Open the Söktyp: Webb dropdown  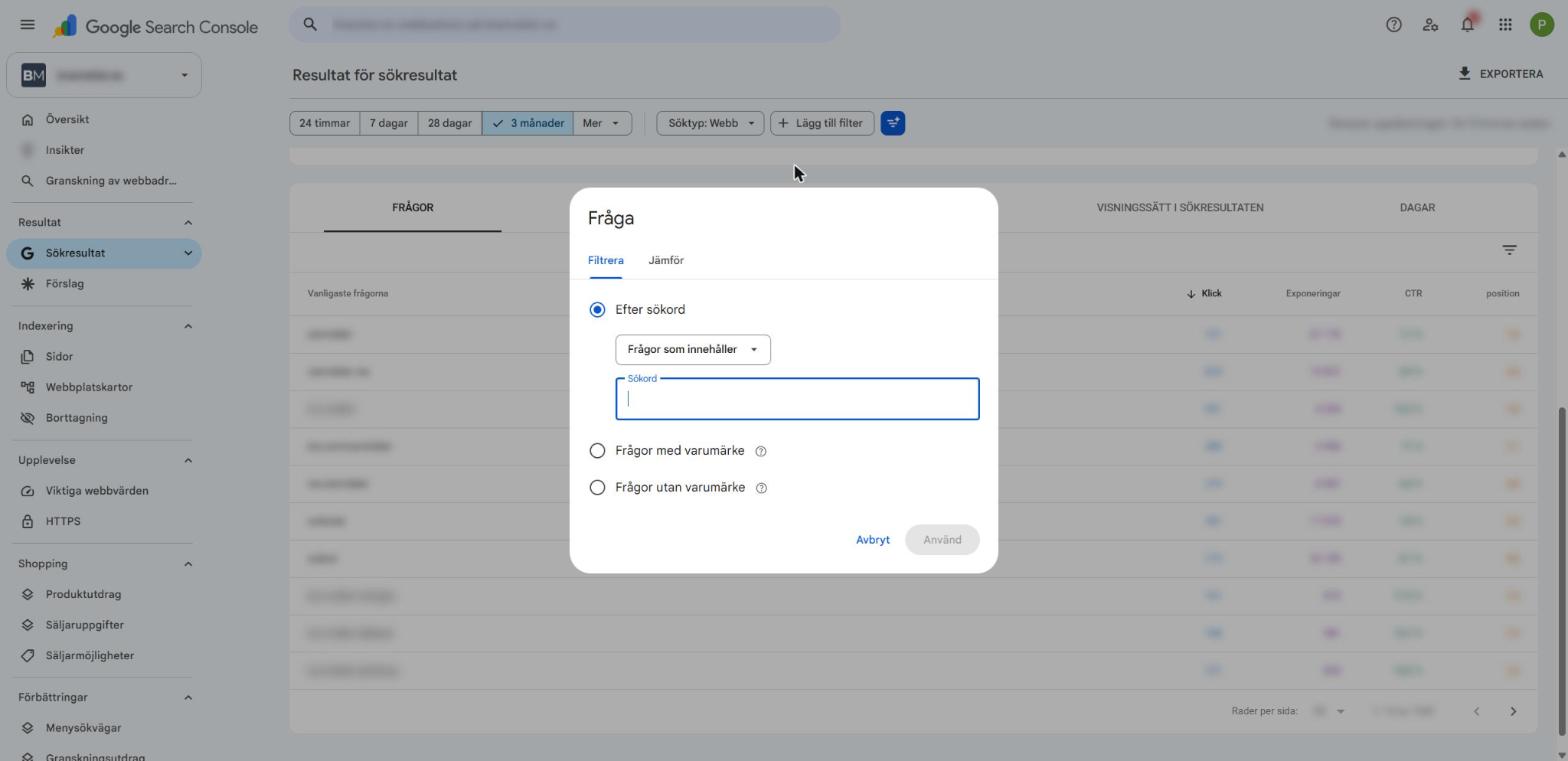click(x=710, y=123)
